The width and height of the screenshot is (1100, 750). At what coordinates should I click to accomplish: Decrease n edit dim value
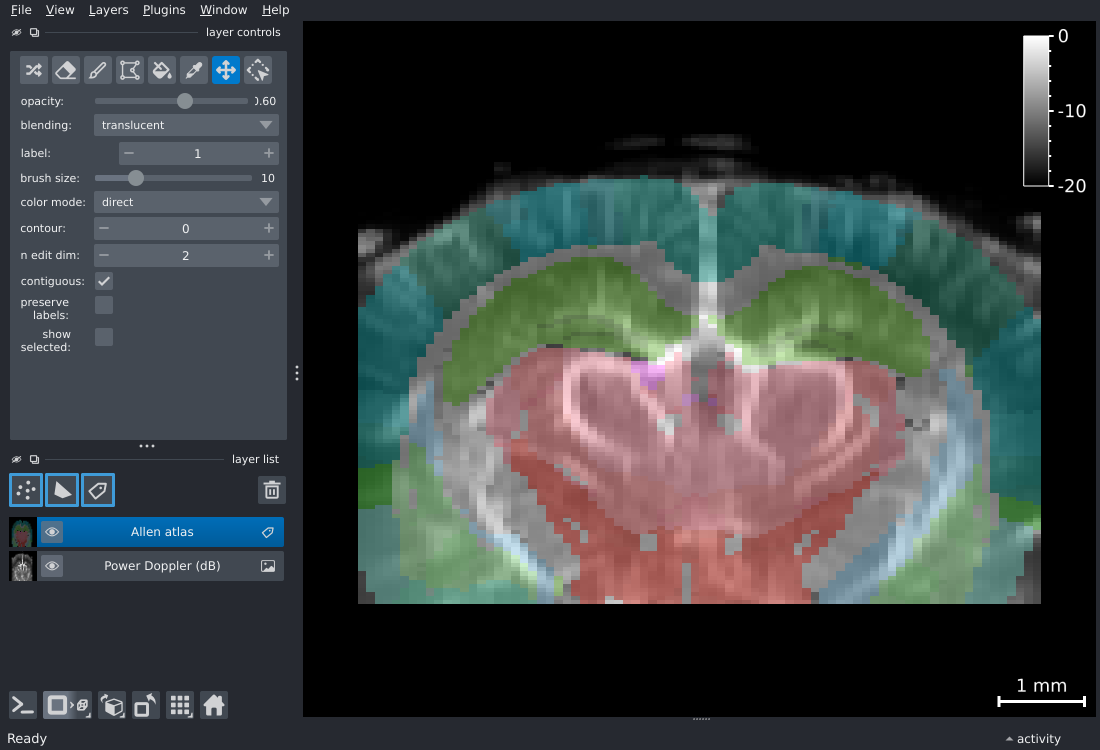click(x=104, y=255)
